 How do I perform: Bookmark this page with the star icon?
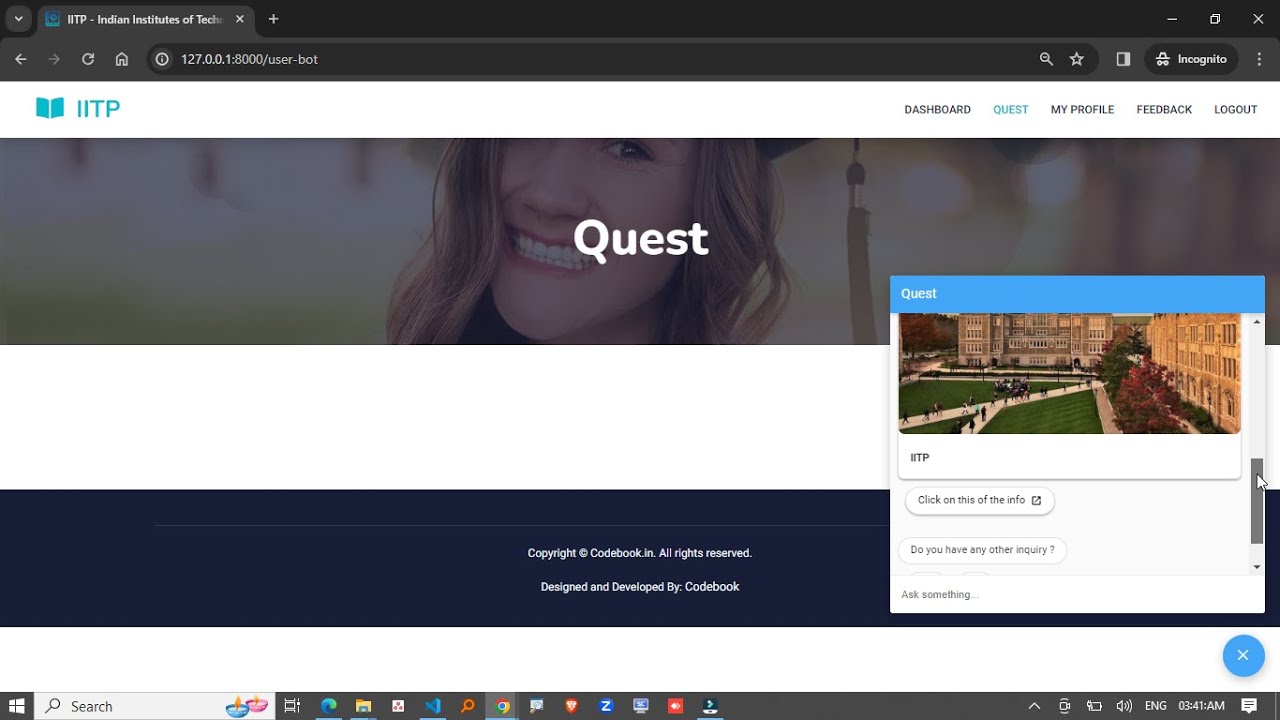pos(1077,59)
